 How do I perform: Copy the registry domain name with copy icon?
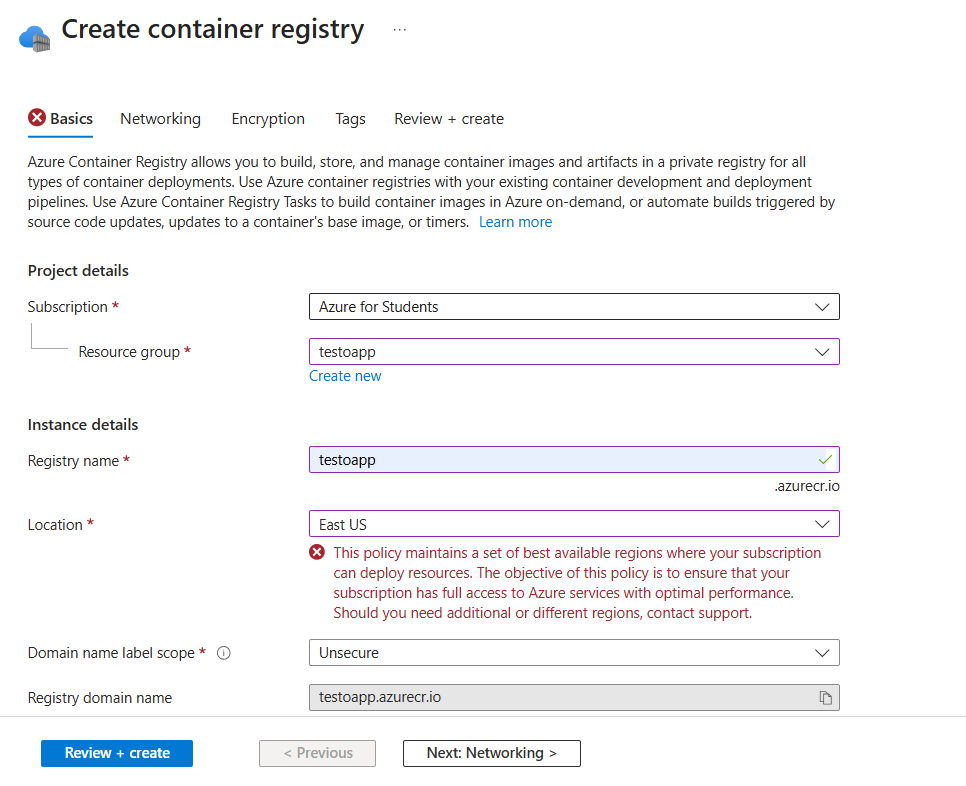[826, 697]
